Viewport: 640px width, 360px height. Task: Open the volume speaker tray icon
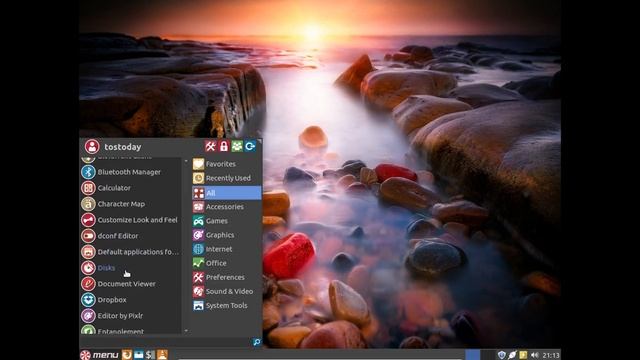(534, 355)
